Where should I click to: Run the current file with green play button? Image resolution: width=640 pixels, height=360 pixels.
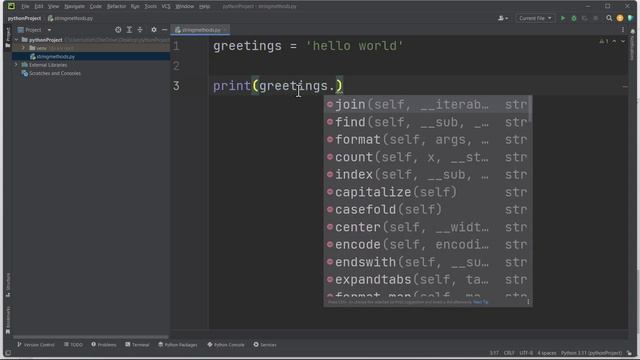[563, 18]
